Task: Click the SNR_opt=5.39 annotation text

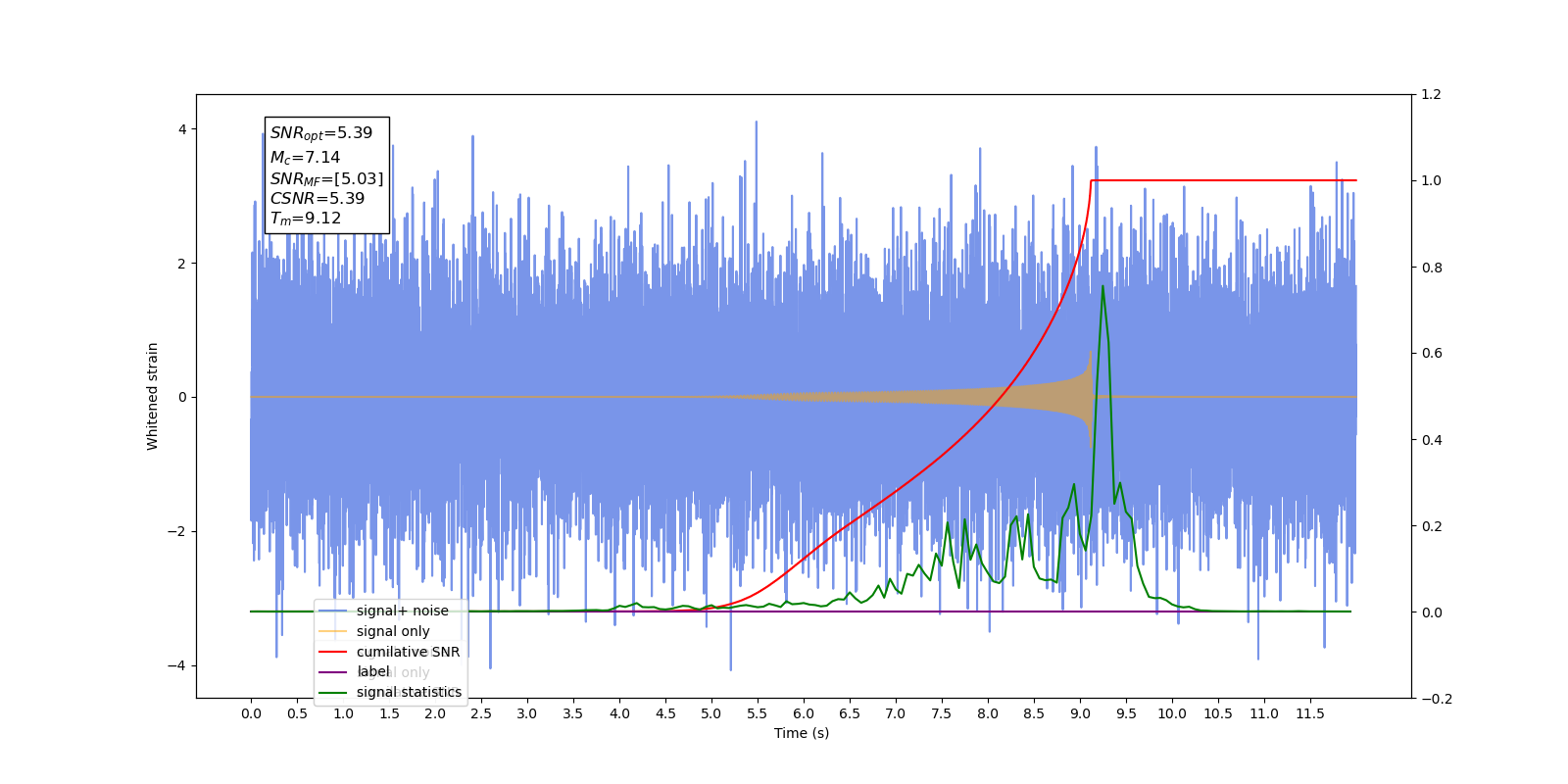Action: click(321, 133)
